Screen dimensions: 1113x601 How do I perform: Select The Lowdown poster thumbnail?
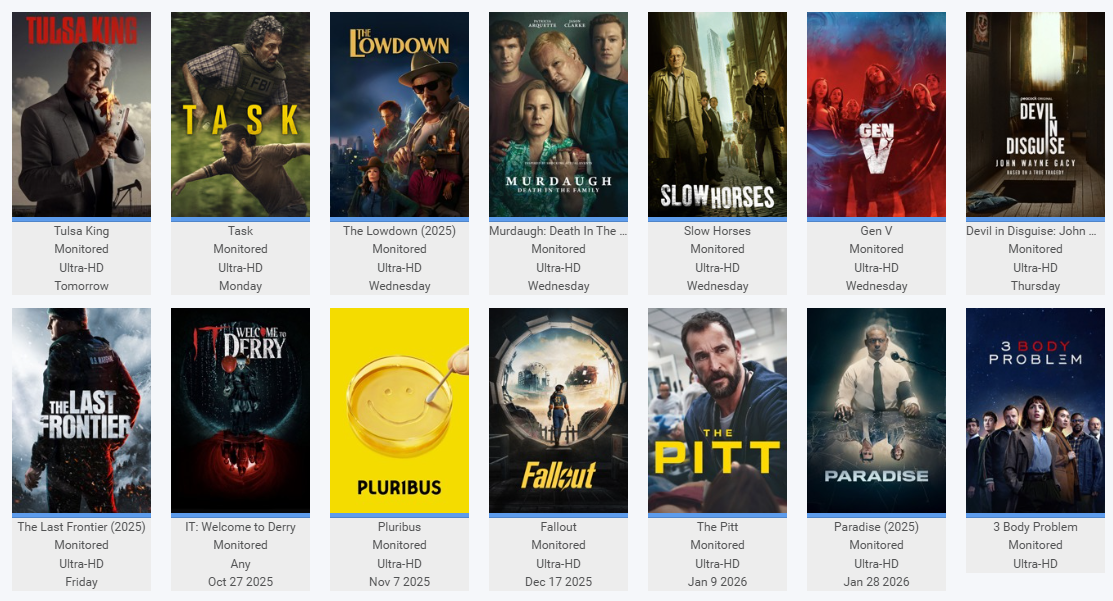click(x=400, y=114)
